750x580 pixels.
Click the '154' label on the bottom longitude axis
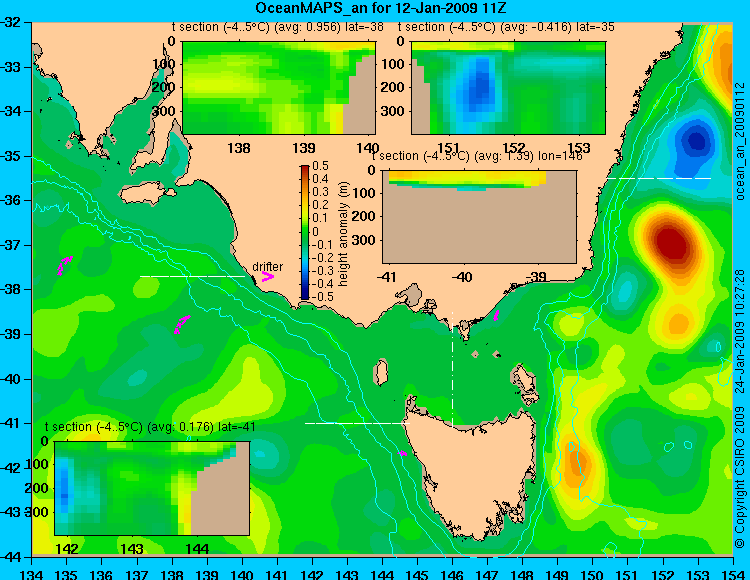[733, 573]
